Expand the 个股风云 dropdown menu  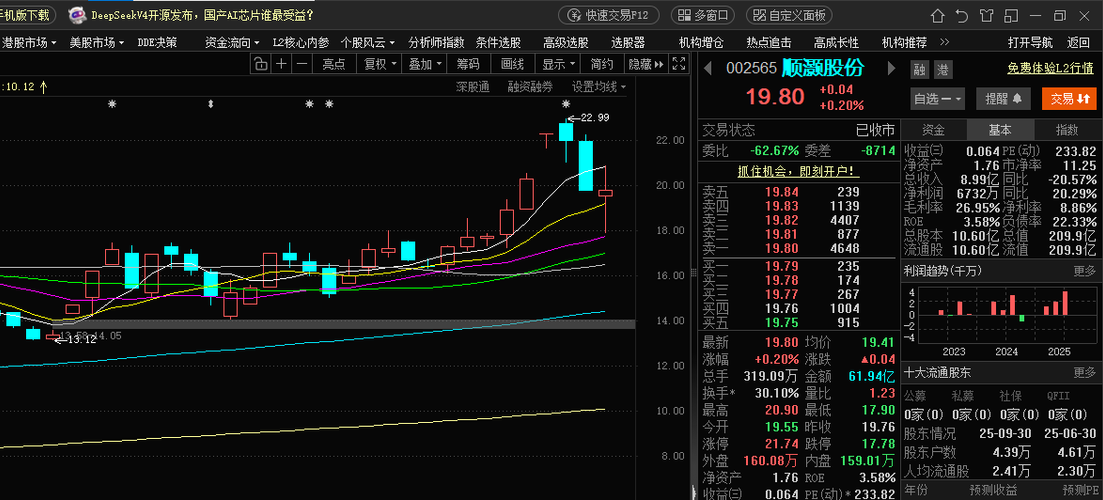[x=368, y=43]
